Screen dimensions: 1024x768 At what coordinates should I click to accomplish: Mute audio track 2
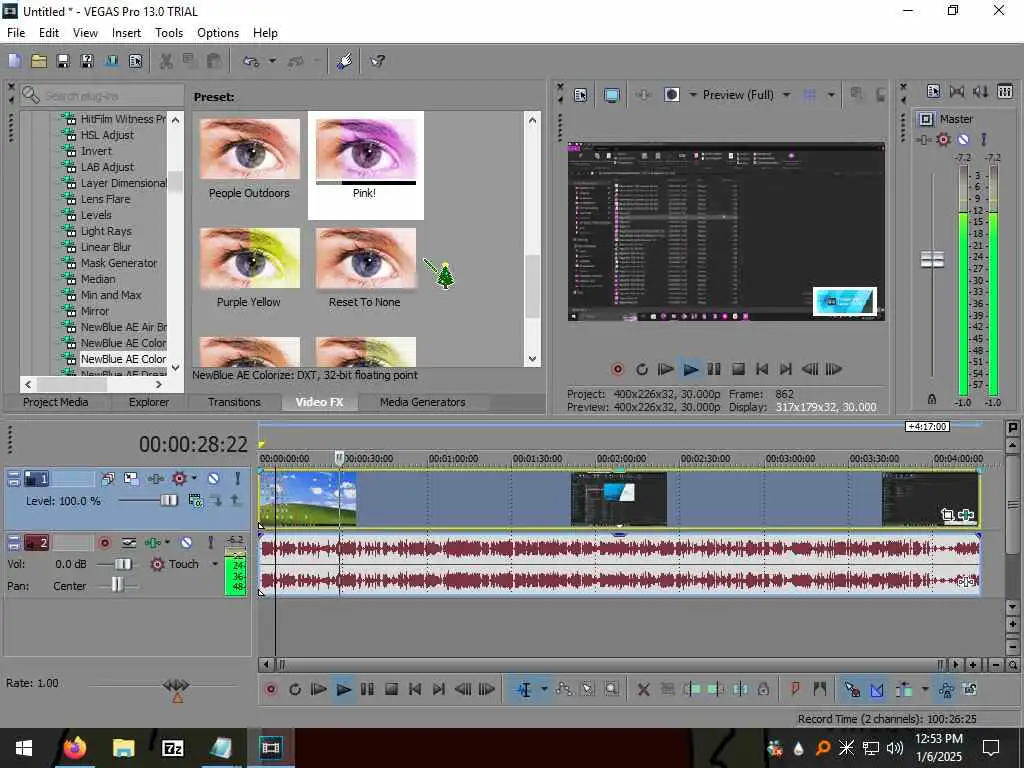pyautogui.click(x=186, y=543)
